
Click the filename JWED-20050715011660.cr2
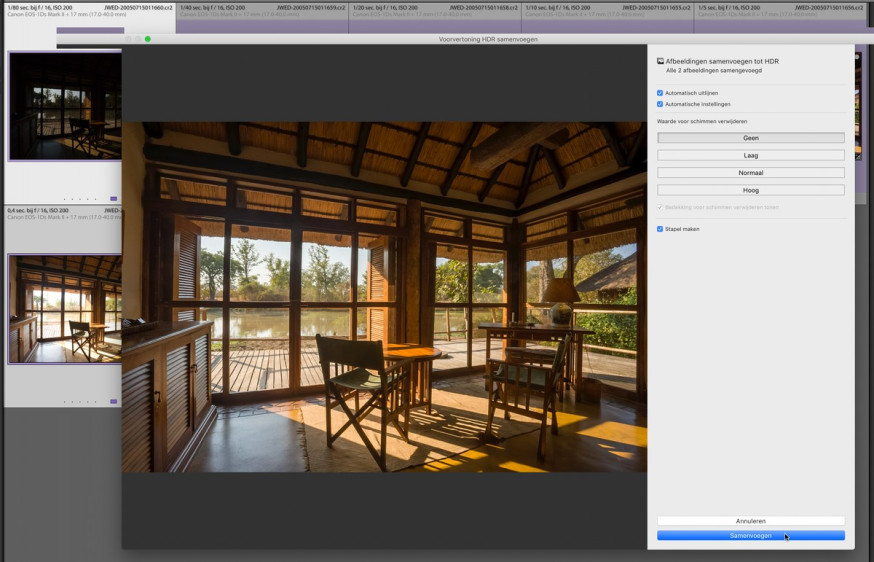(x=138, y=8)
